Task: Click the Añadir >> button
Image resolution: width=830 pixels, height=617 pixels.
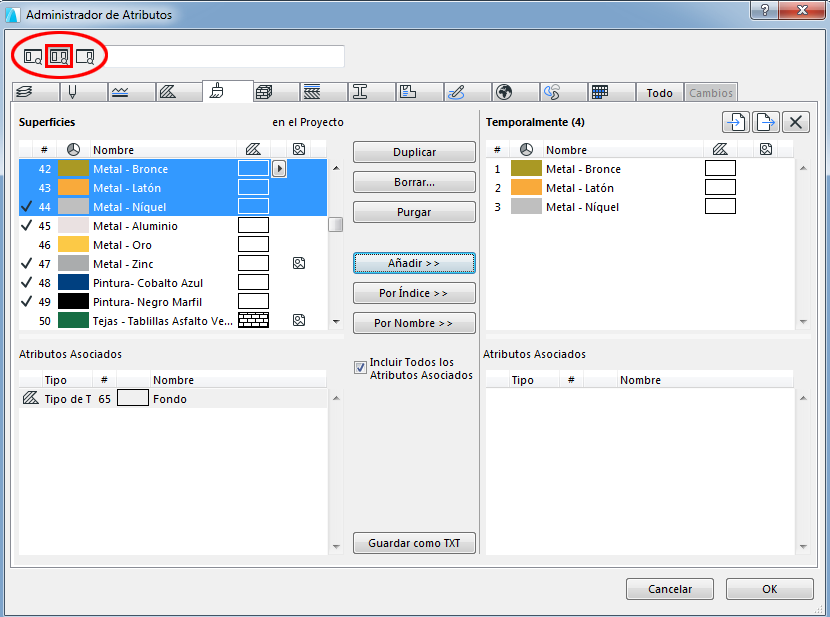Action: tap(414, 263)
